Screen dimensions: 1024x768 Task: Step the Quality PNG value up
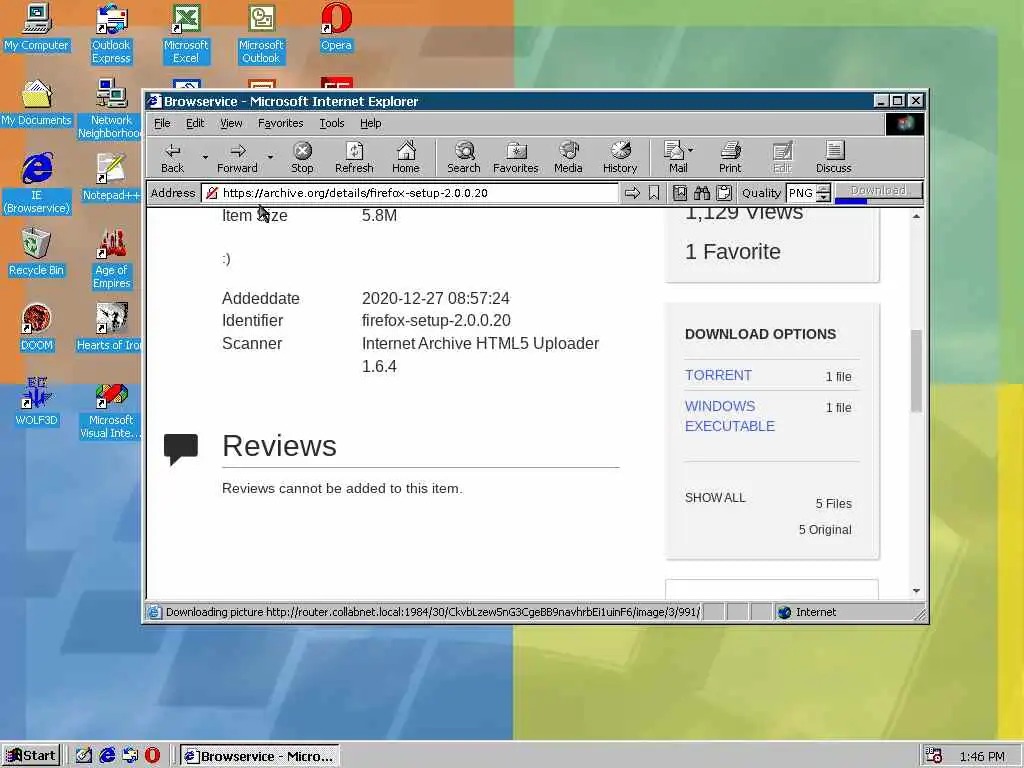[824, 189]
